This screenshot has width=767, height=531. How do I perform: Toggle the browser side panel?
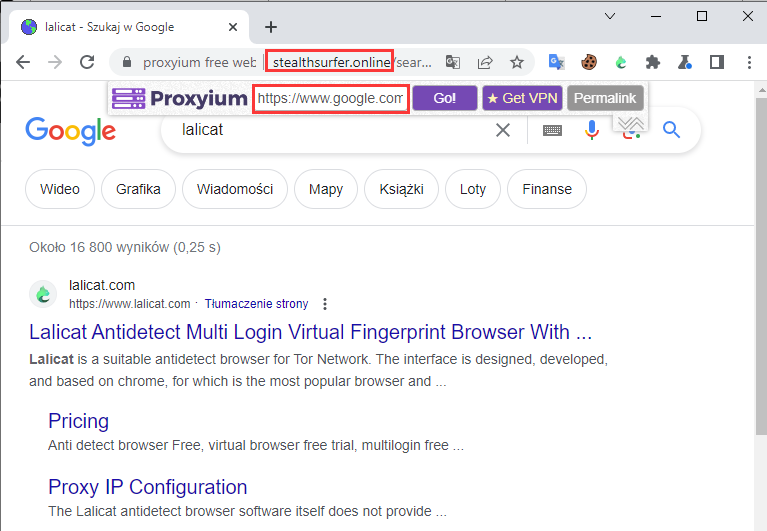717,62
